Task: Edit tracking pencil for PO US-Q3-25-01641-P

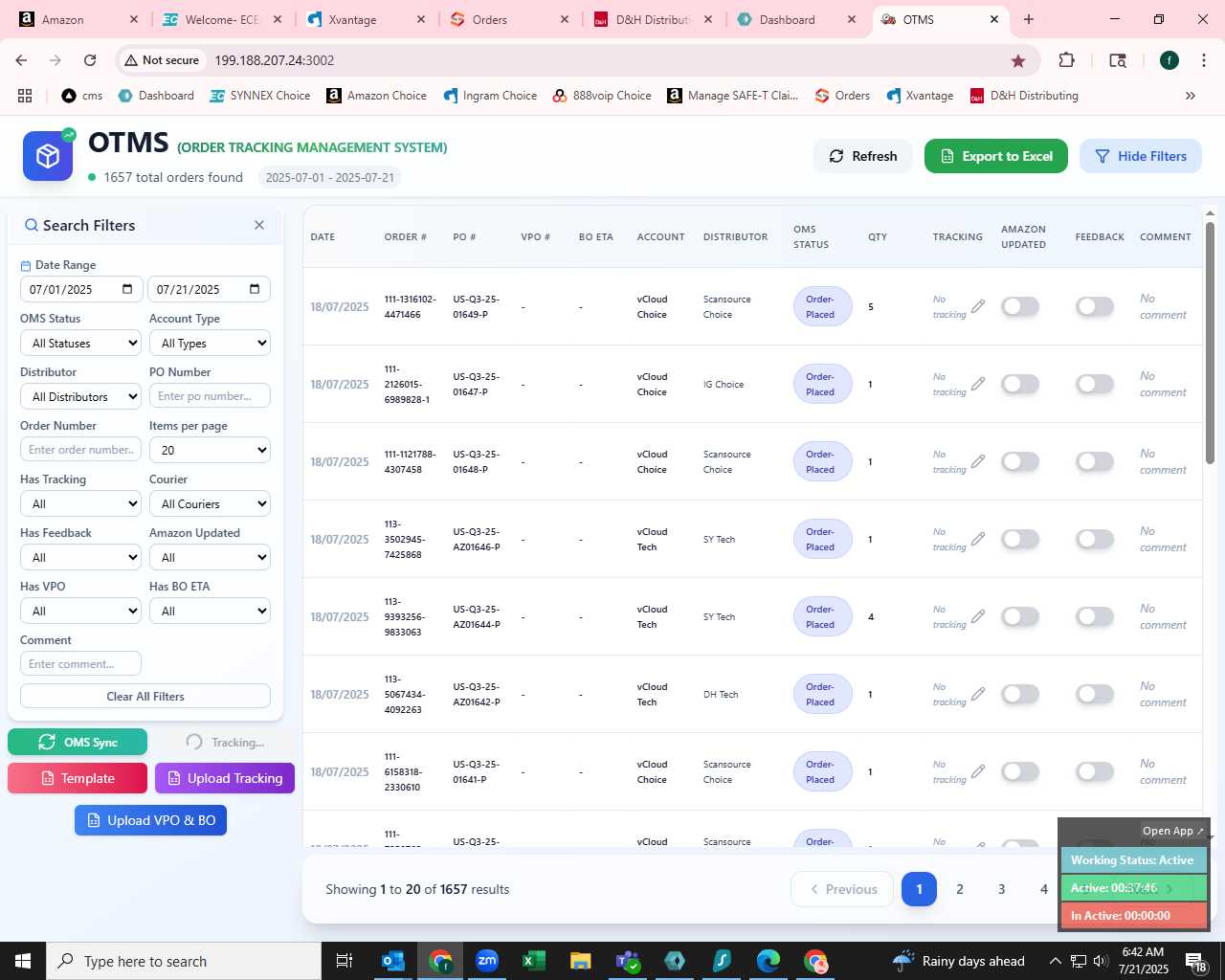Action: 977,771
